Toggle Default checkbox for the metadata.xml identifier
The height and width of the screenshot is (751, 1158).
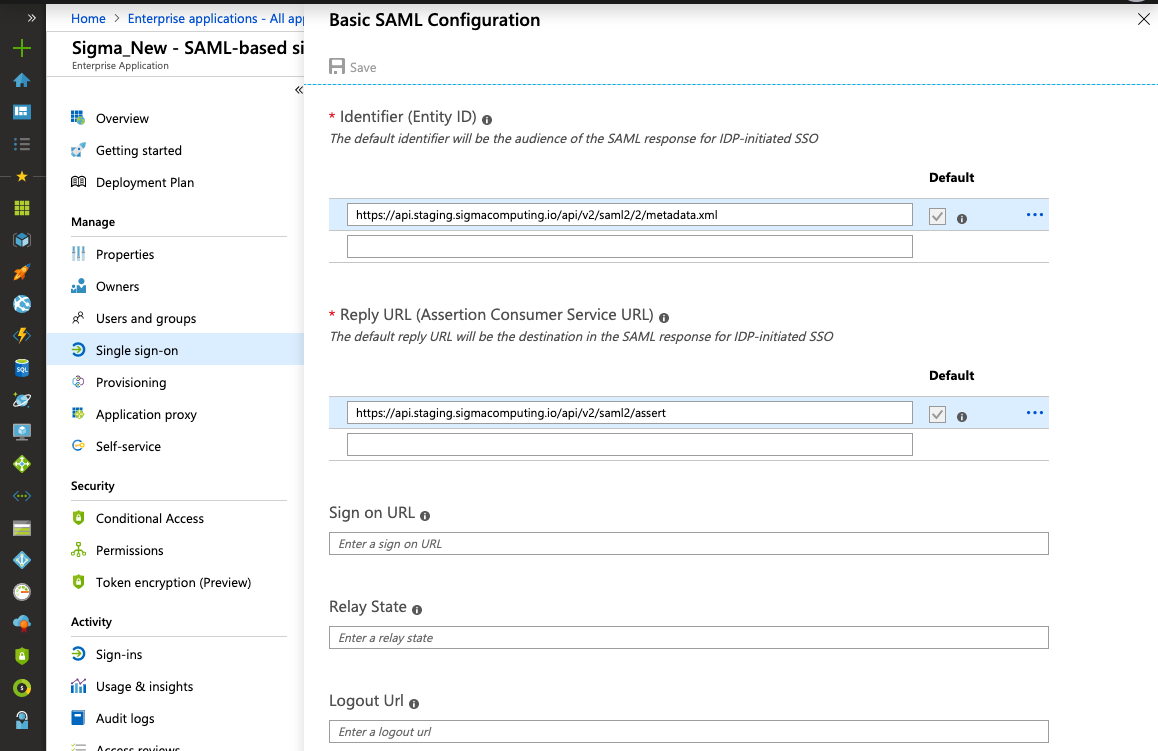[937, 216]
